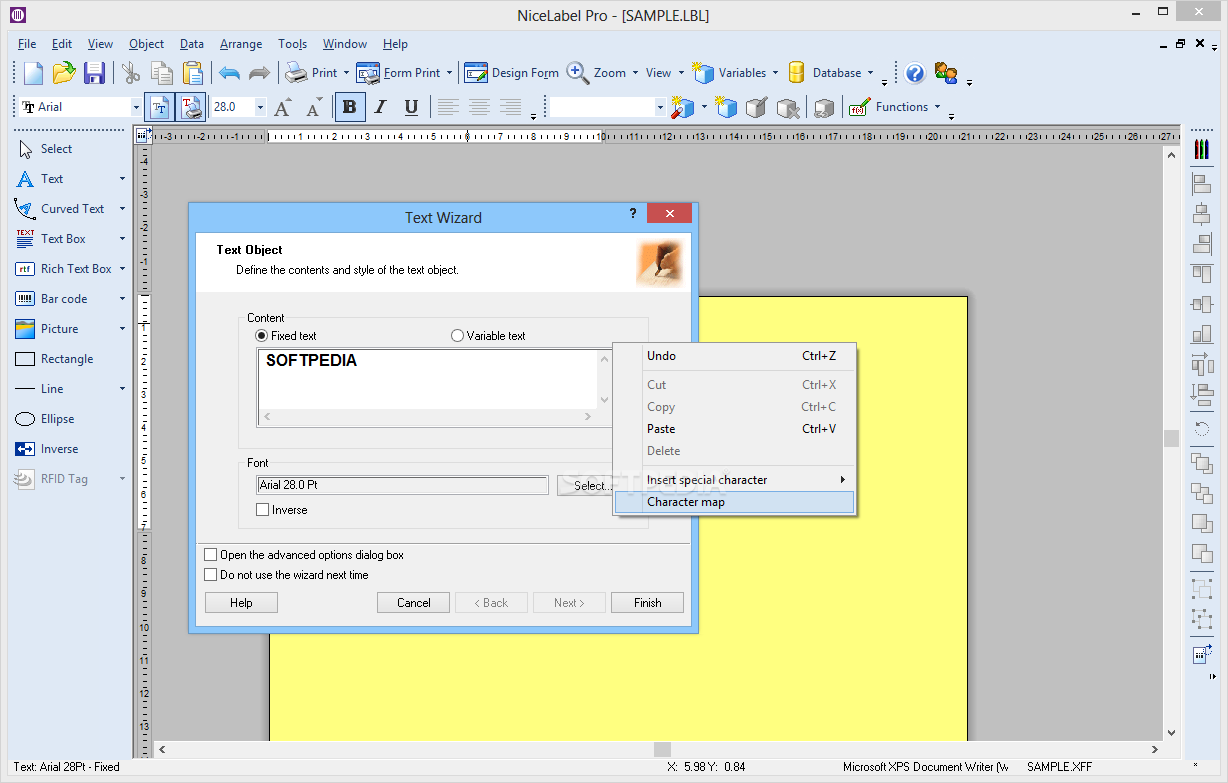Expand the font size 28.0 dropdown

click(x=260, y=107)
